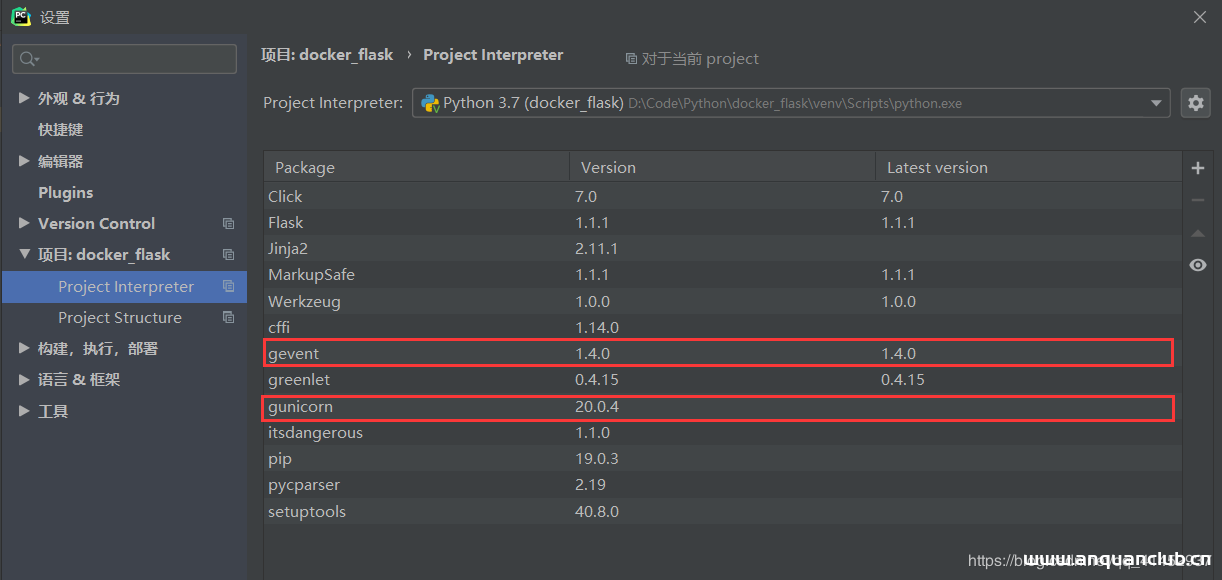Select the itsdangerous package row

[x=722, y=433]
